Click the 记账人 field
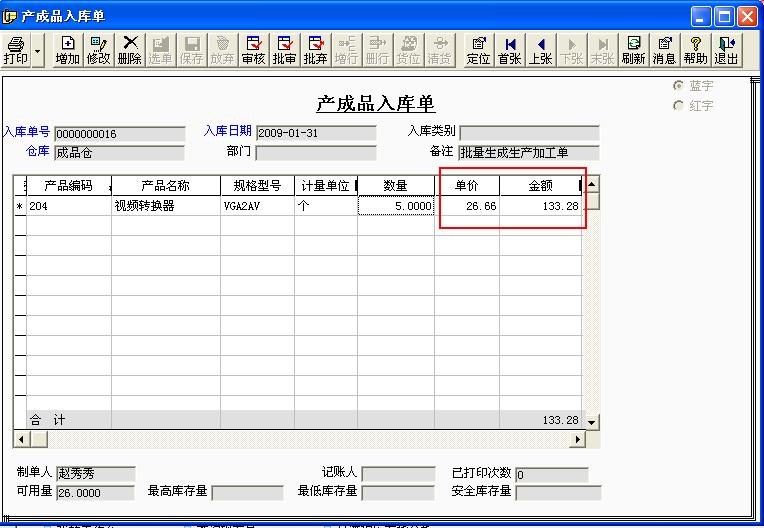Screen dimensions: 764x528 398,473
